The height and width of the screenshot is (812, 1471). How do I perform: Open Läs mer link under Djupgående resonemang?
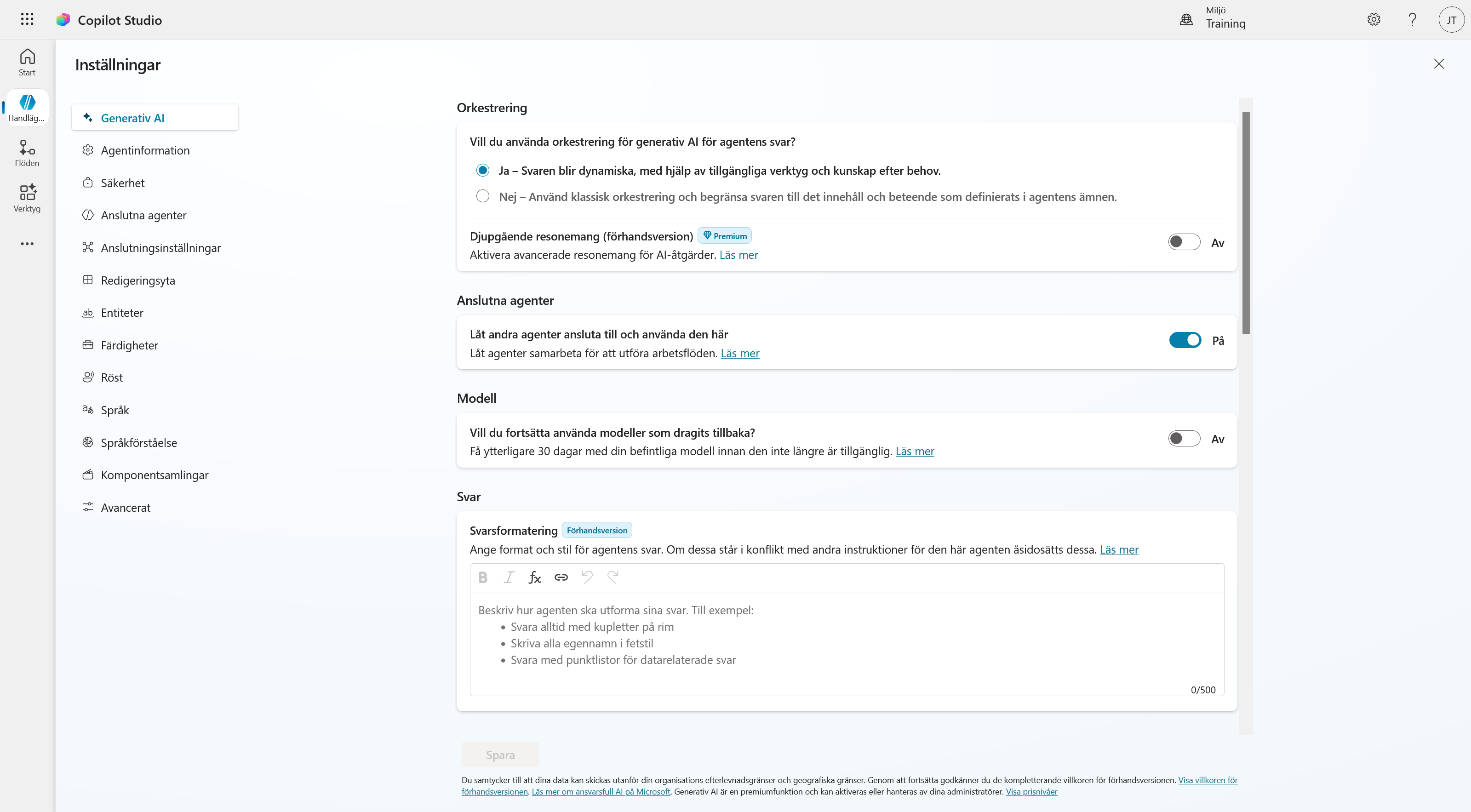(x=738, y=255)
